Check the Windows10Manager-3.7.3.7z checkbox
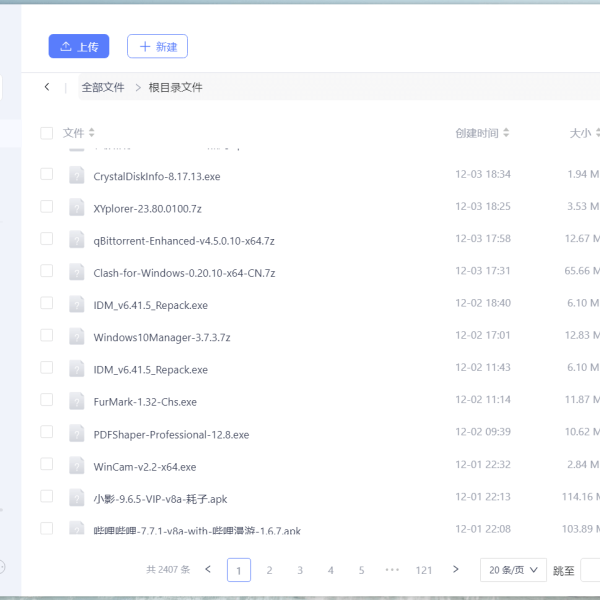 coord(47,335)
